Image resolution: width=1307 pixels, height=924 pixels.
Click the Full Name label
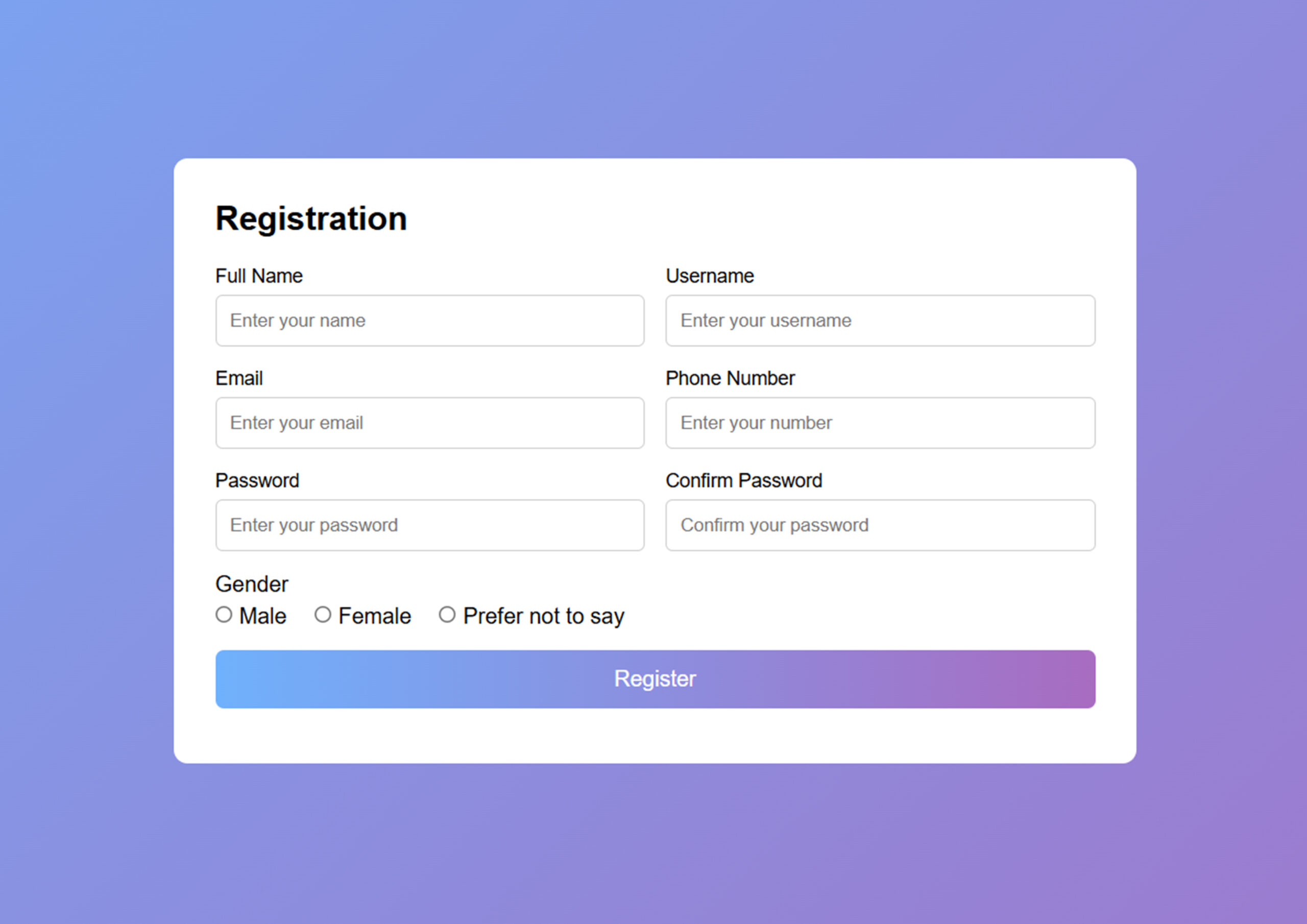[x=258, y=276]
